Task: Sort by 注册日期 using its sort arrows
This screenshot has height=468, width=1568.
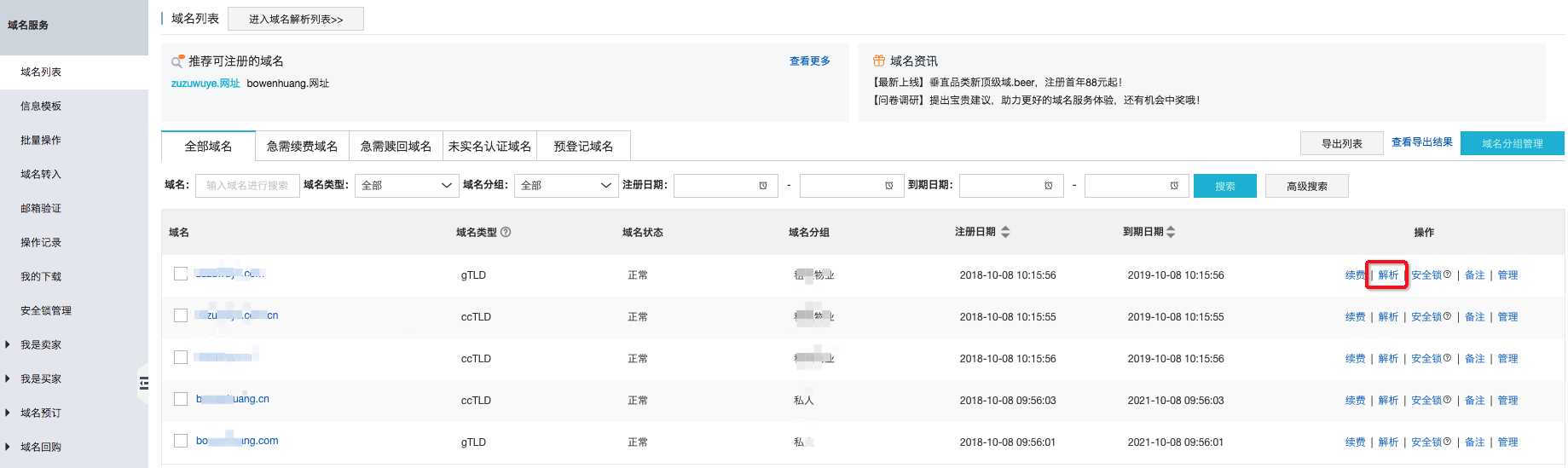Action: coord(1005,232)
